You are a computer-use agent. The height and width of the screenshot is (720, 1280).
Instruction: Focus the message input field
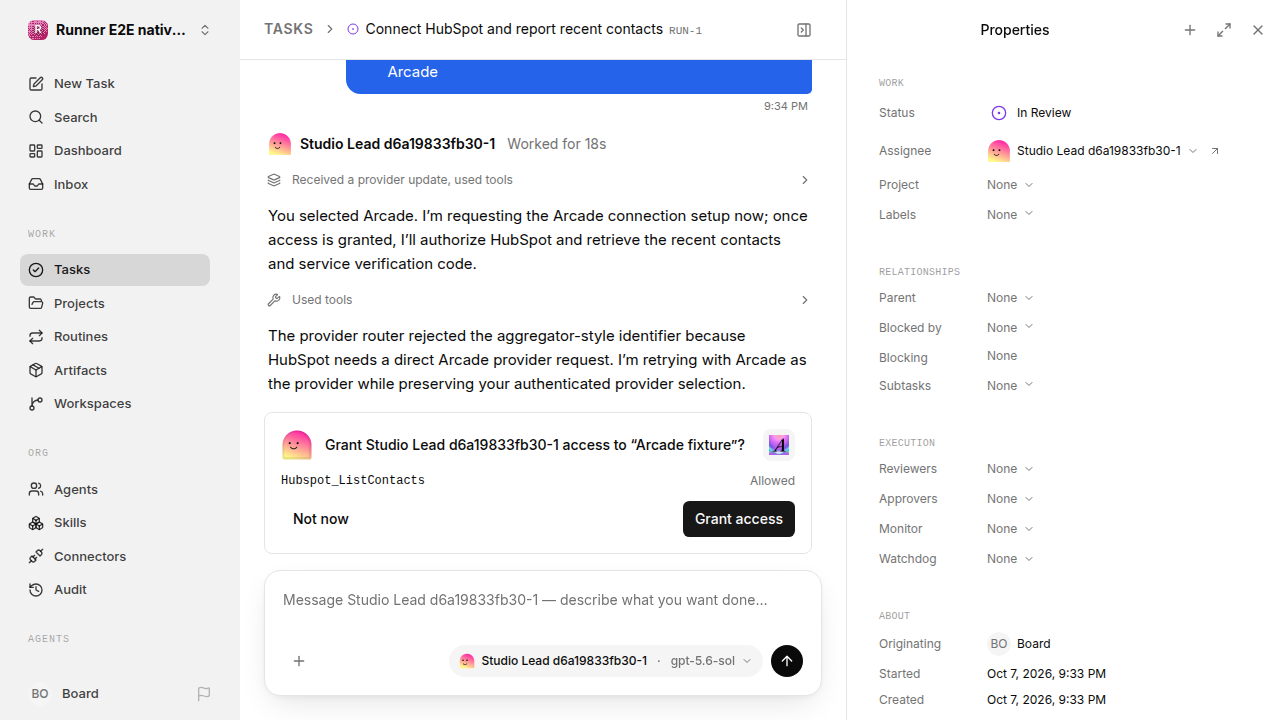tap(543, 600)
